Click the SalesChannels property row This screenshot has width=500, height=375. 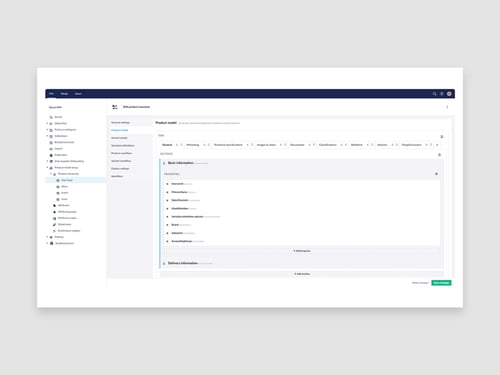point(302,200)
